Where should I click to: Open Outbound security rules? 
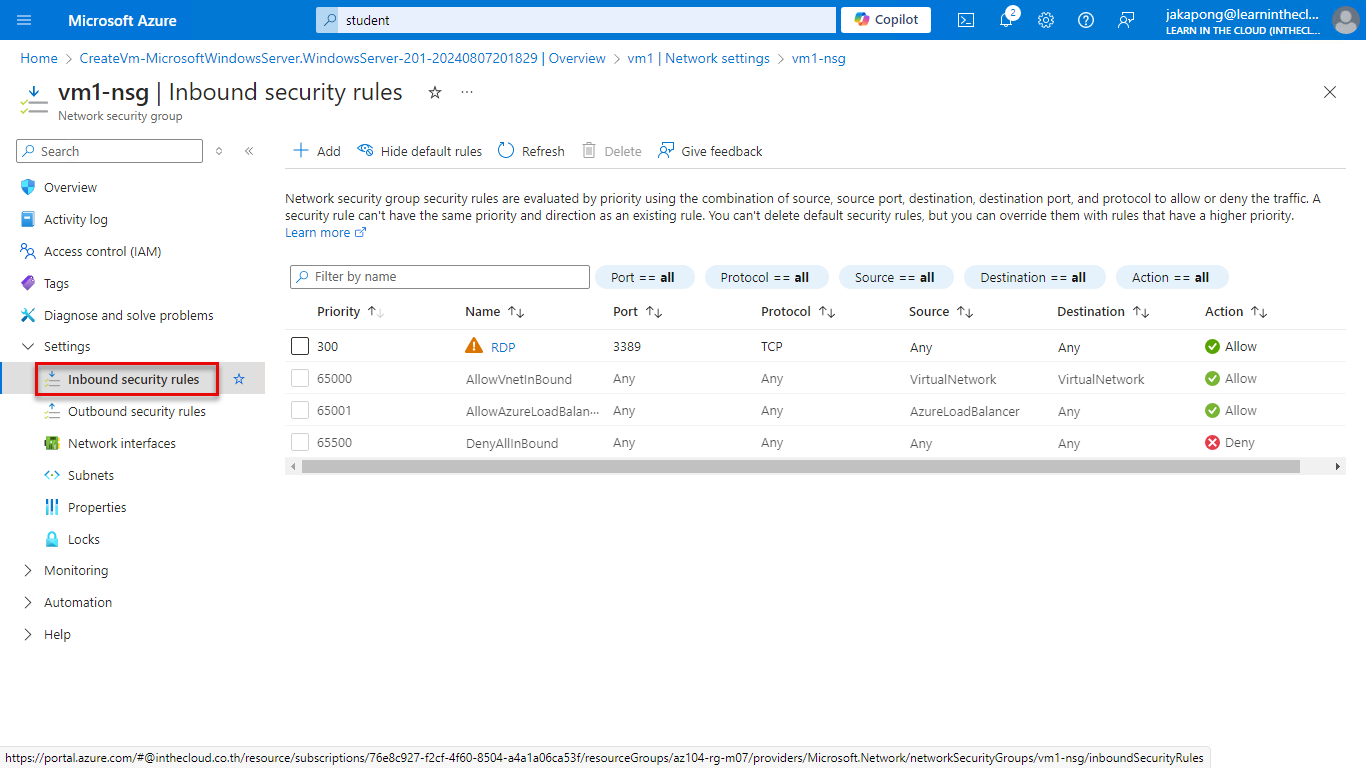(136, 411)
